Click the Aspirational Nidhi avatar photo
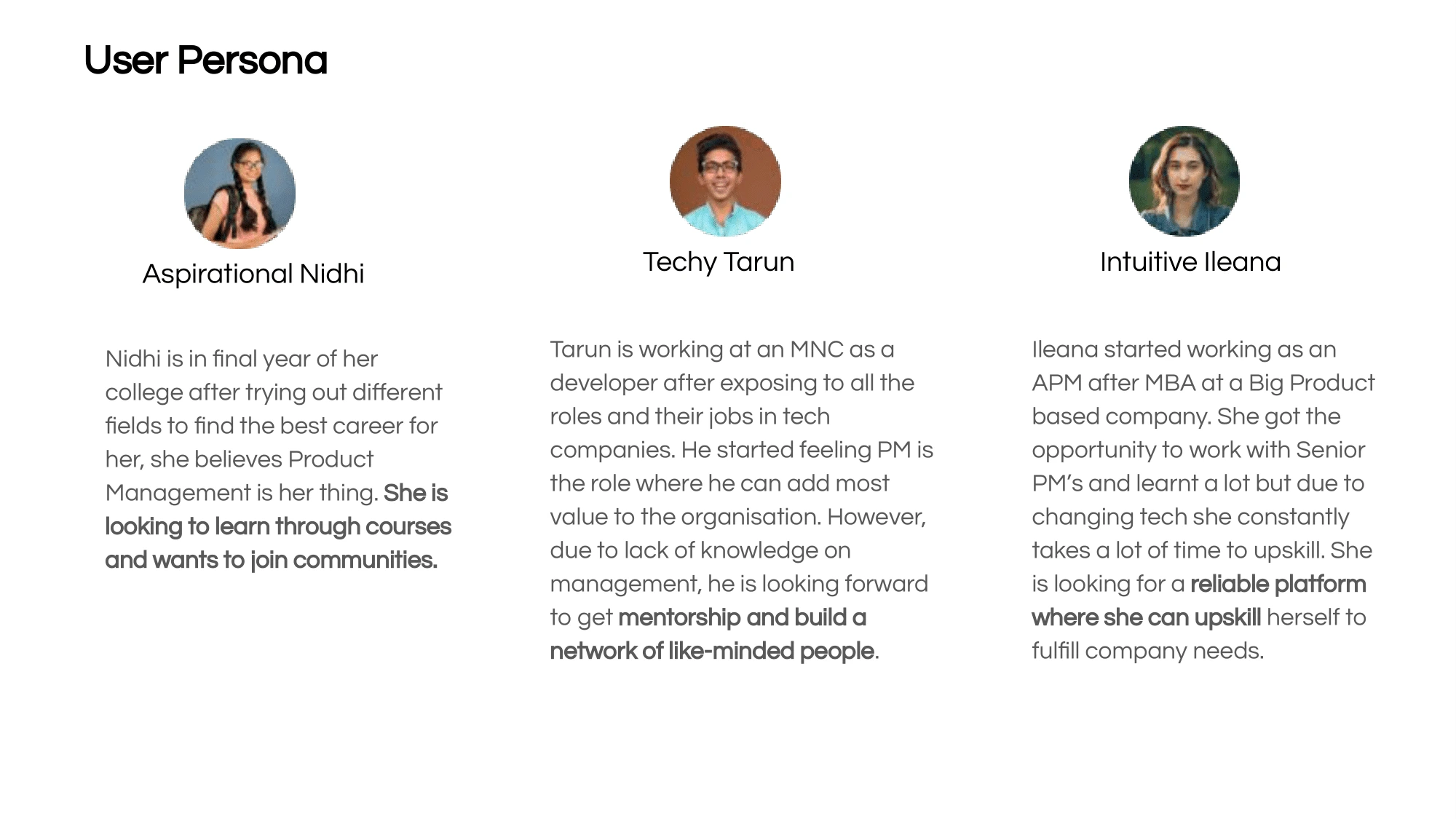This screenshot has width=1456, height=819. pos(240,194)
